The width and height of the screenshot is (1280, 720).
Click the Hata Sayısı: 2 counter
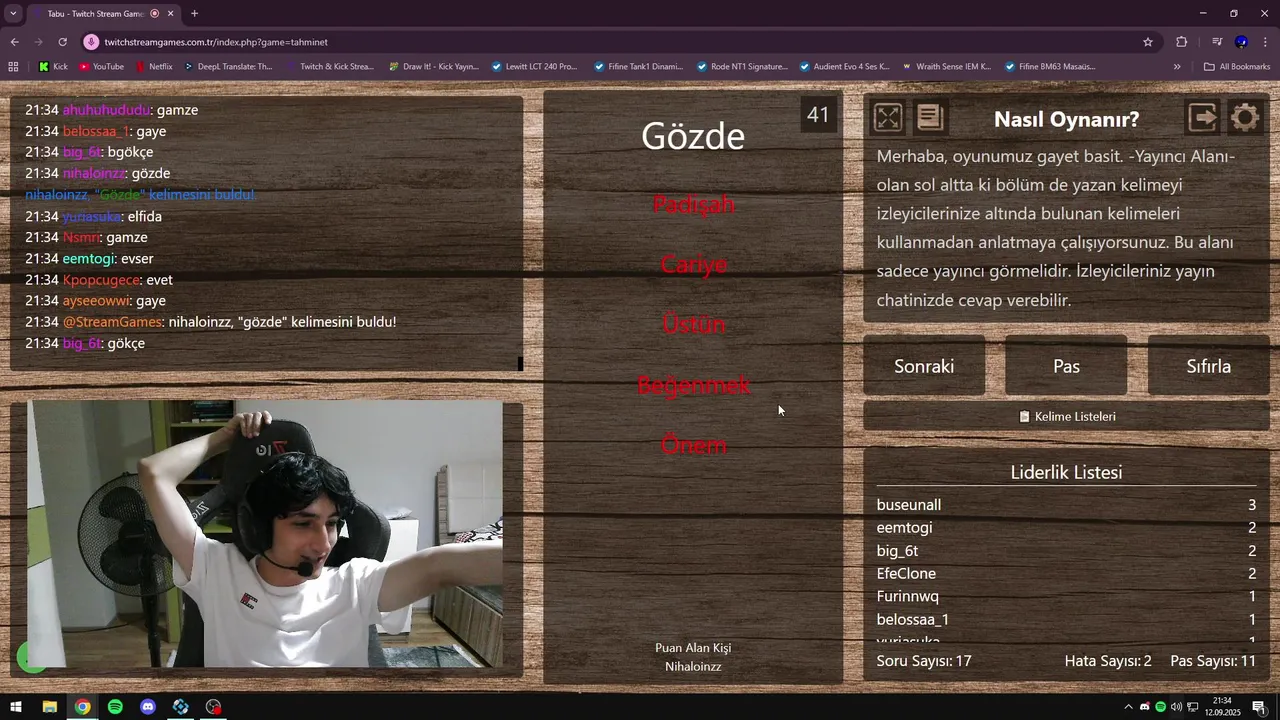pyautogui.click(x=1108, y=661)
